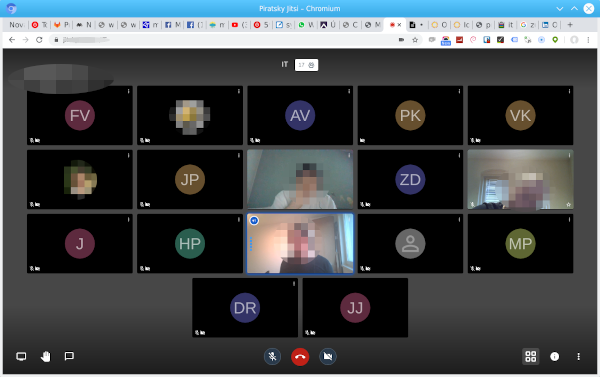Reload the current page
The width and height of the screenshot is (600, 377).
(x=39, y=40)
